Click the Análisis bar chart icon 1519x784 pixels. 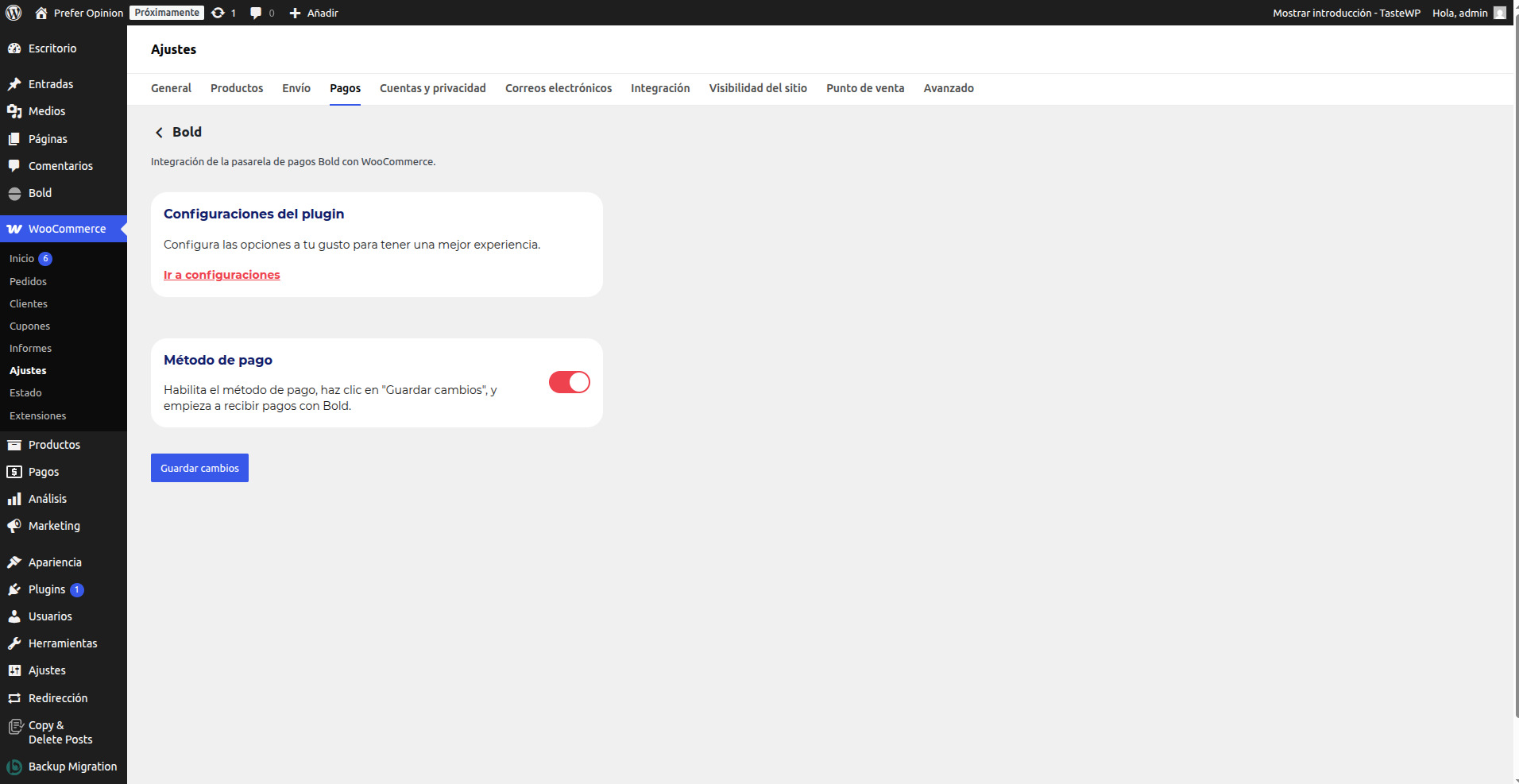(x=14, y=499)
